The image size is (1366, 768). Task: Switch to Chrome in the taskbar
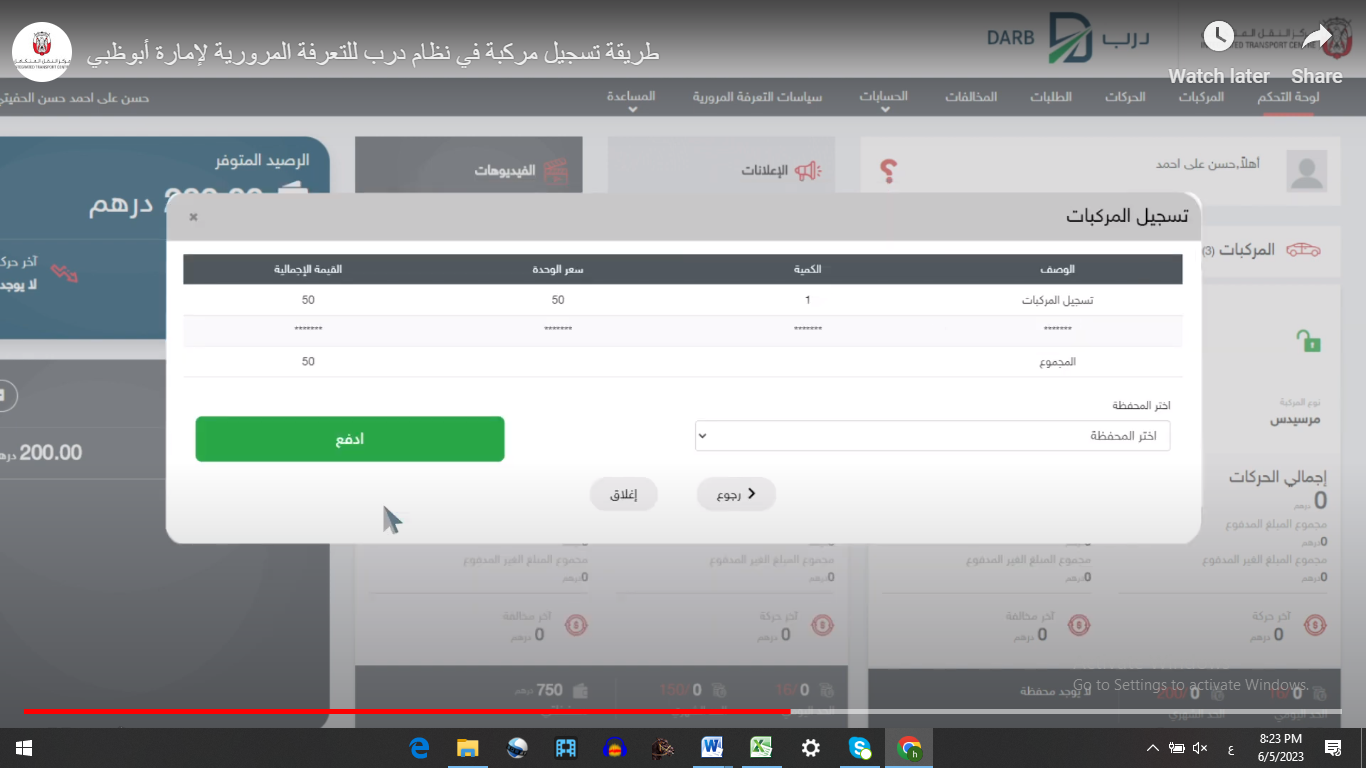(909, 748)
